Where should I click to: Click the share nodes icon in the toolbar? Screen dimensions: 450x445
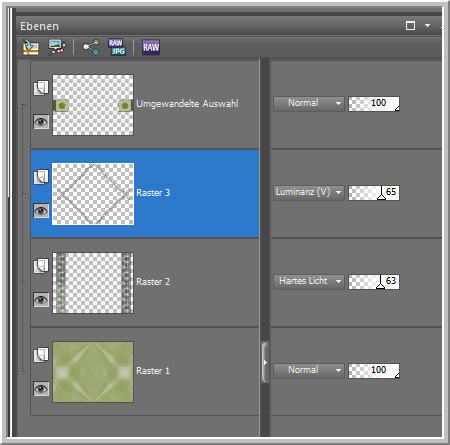tap(91, 47)
